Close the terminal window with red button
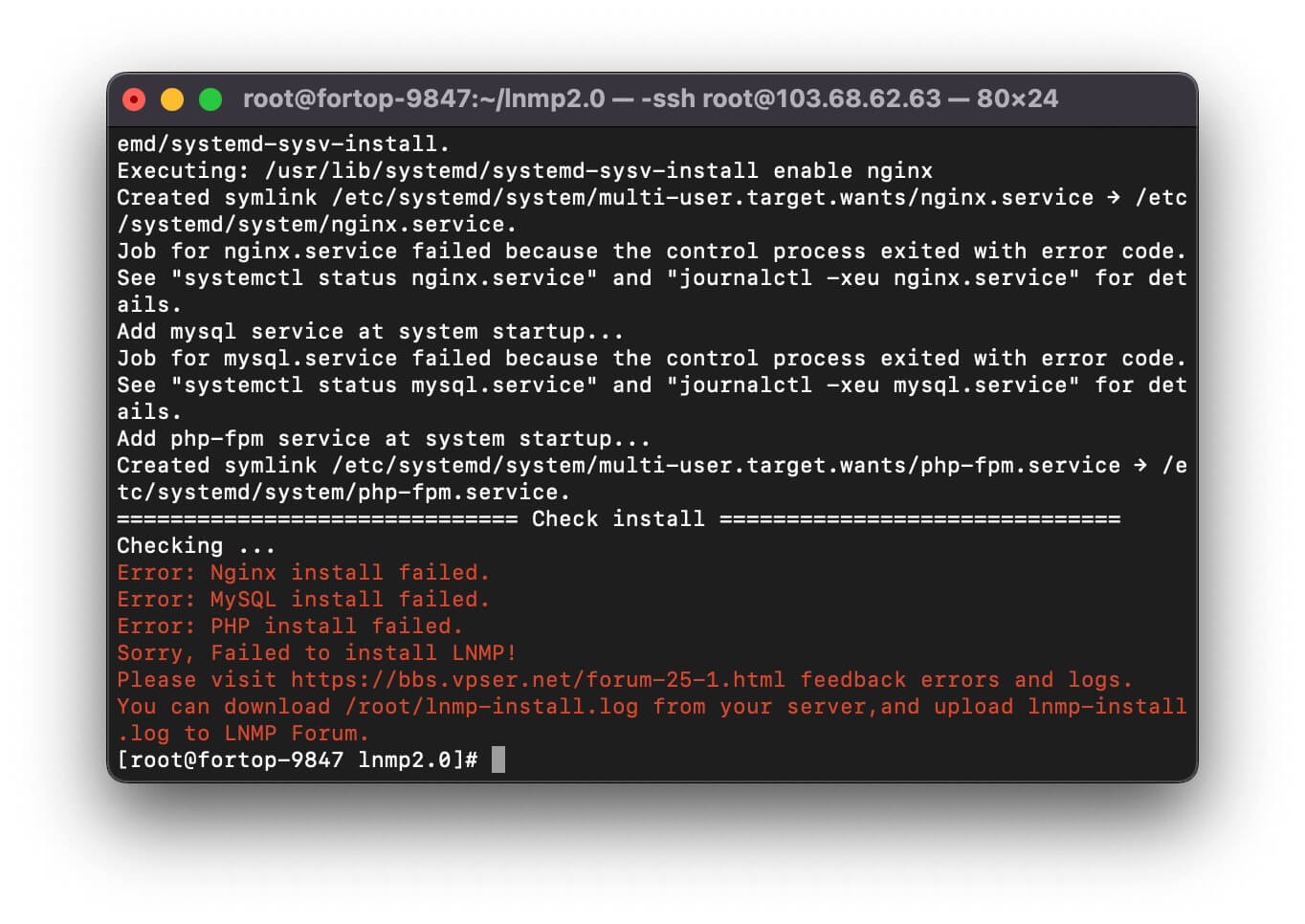Image resolution: width=1305 pixels, height=924 pixels. pyautogui.click(x=134, y=99)
